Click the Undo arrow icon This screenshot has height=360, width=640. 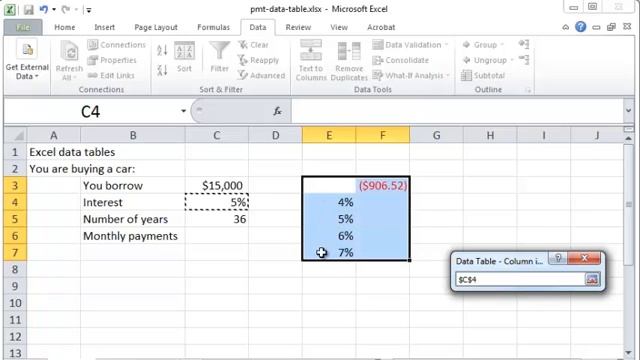[x=43, y=9]
